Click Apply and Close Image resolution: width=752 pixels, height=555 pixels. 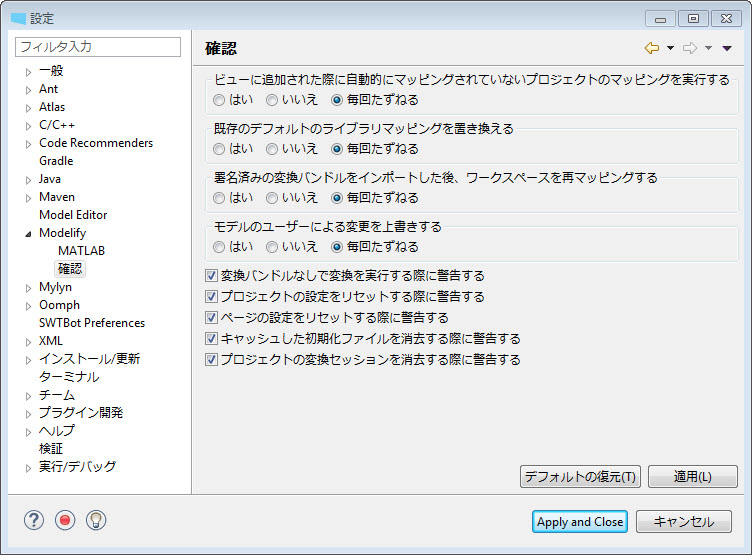[x=580, y=521]
